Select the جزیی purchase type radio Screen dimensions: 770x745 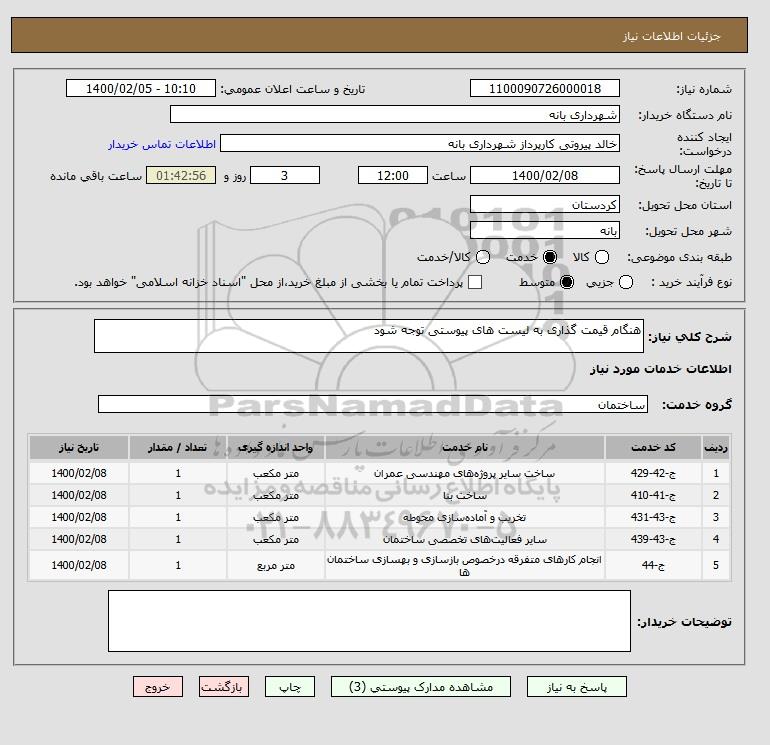[626, 282]
